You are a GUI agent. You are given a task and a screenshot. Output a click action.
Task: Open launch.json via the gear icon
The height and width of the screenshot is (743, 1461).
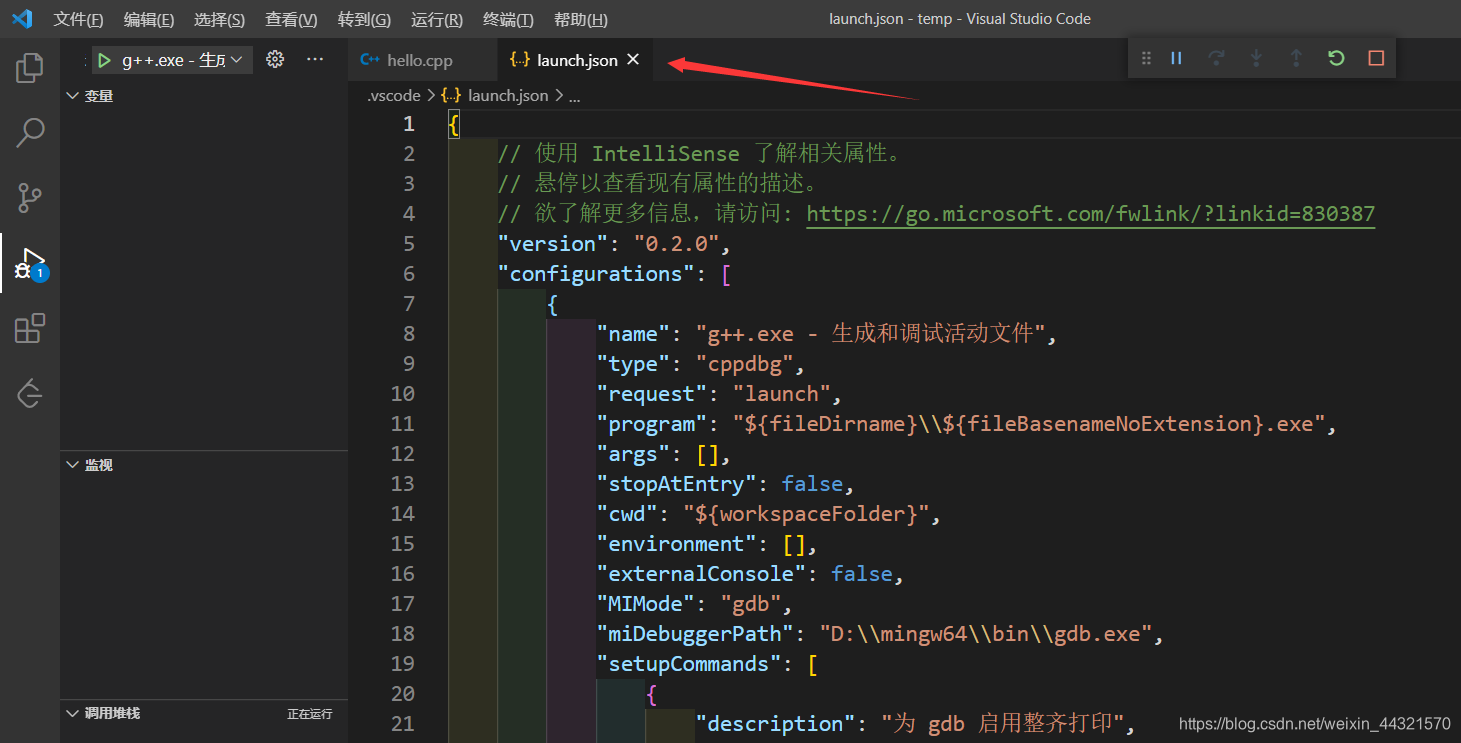coord(275,60)
